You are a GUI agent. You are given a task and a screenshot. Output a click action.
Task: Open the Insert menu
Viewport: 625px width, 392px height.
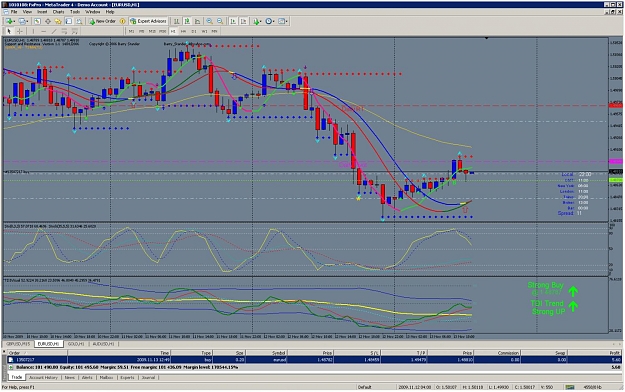tap(42, 12)
